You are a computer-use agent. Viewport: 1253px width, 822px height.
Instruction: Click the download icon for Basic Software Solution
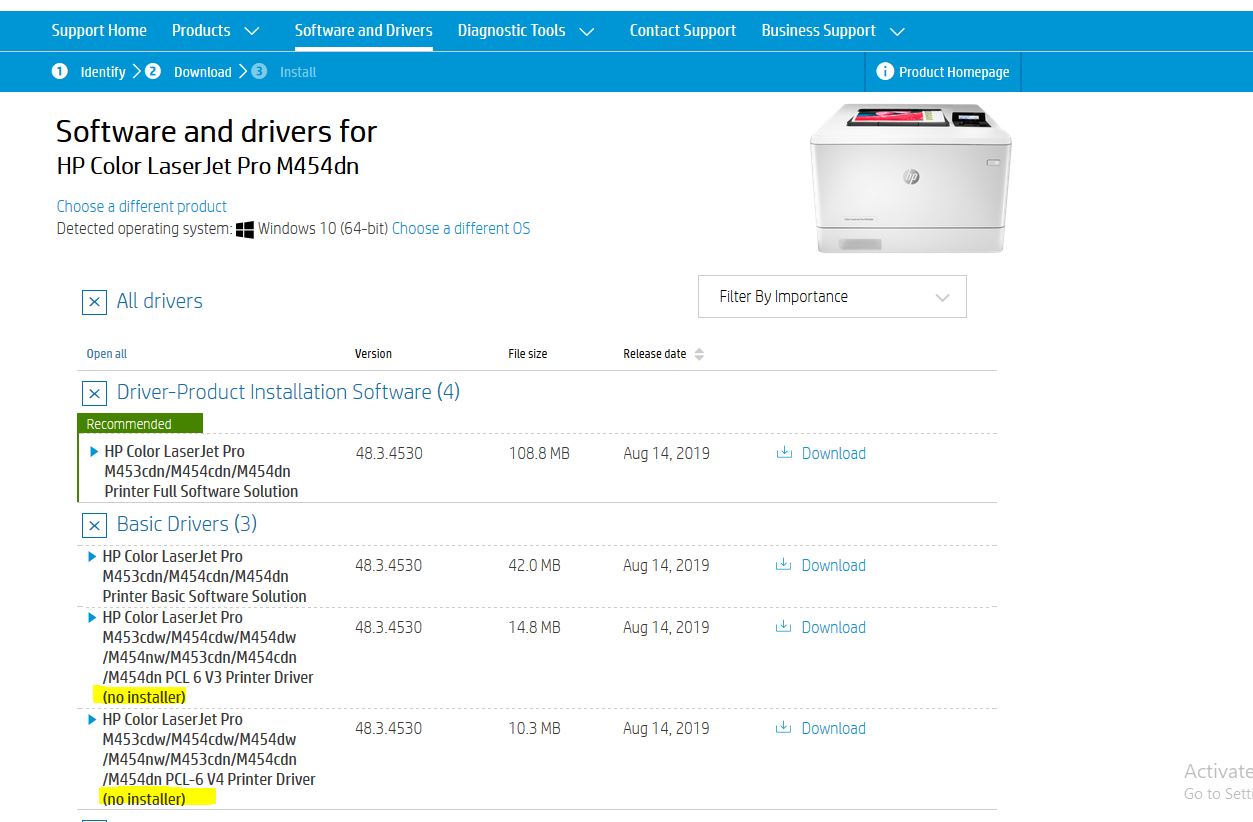click(x=785, y=565)
